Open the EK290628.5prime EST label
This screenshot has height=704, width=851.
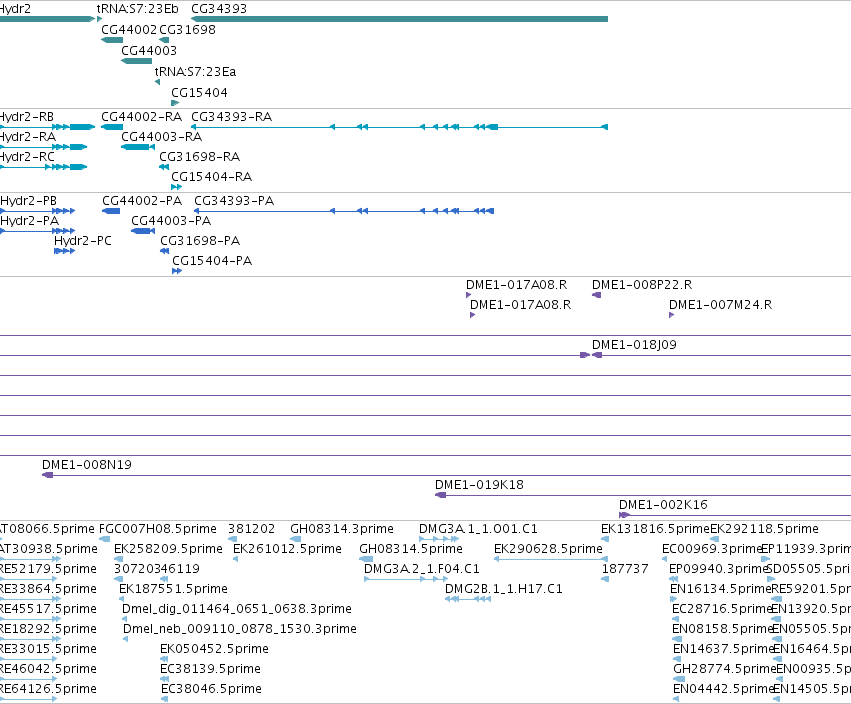coord(548,549)
